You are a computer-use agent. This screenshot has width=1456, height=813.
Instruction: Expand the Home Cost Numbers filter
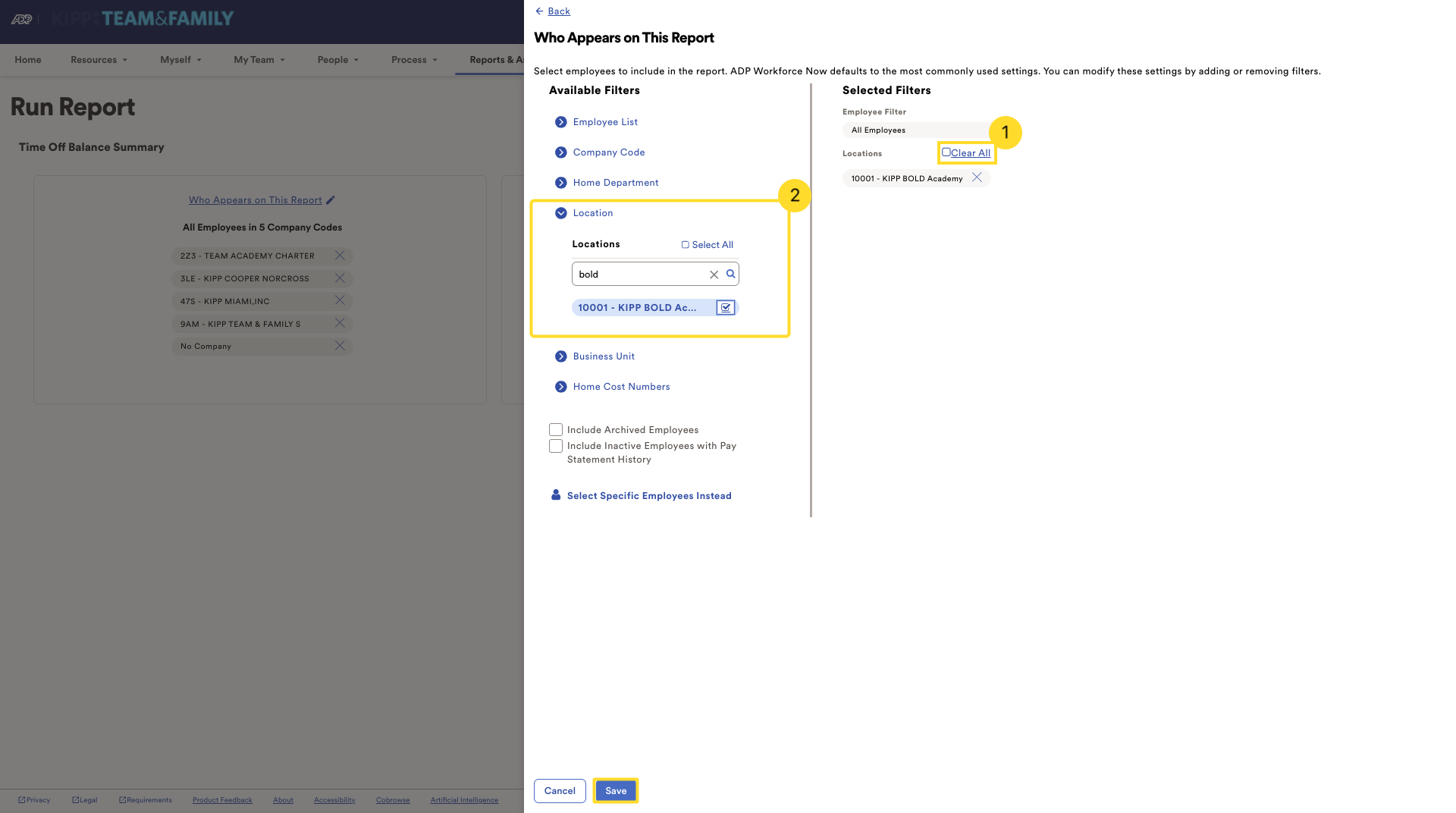click(561, 387)
